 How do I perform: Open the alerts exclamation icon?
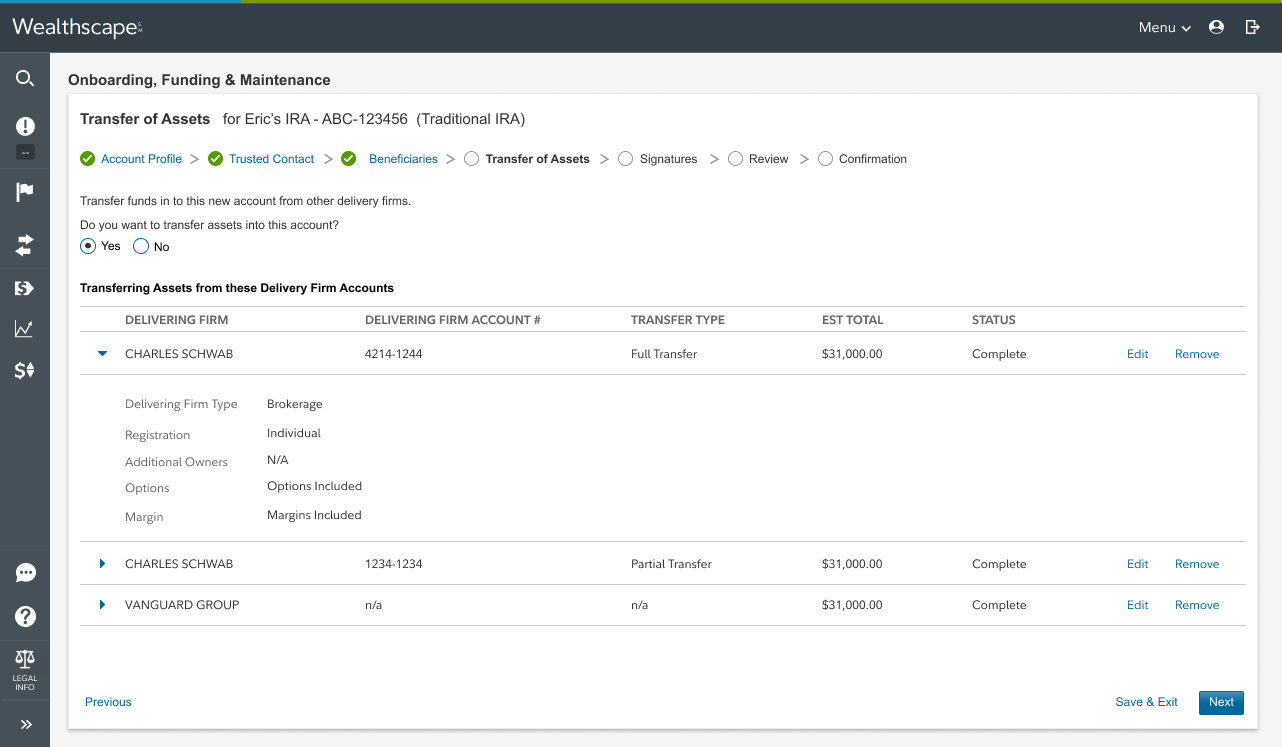25,126
